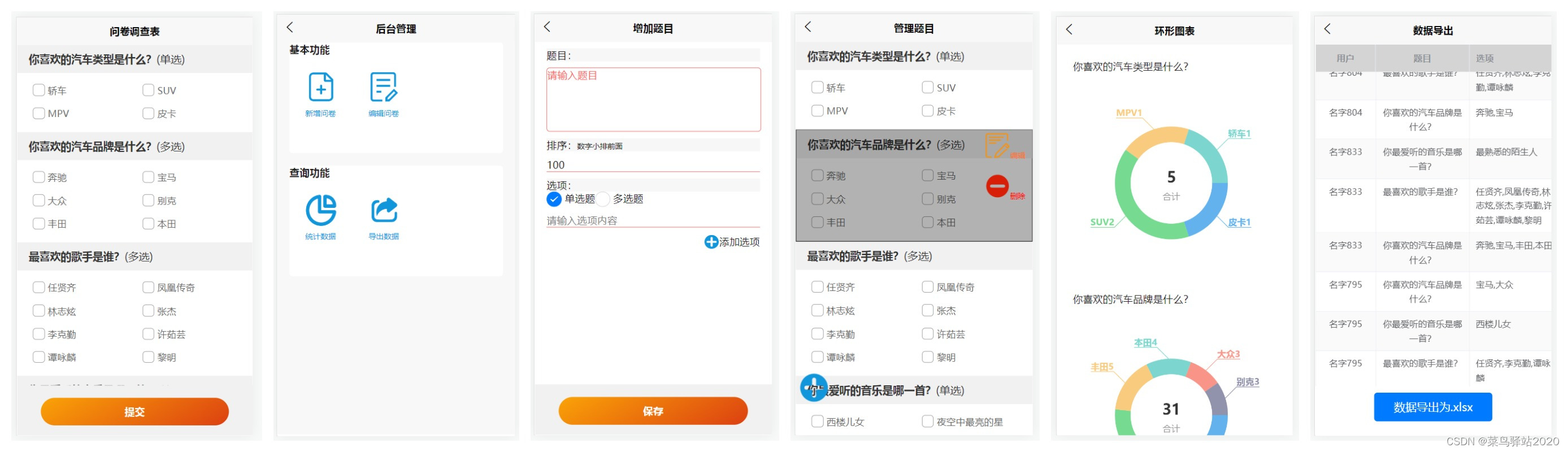This screenshot has width=1568, height=452.
Task: Check 西楼儿女 in the 管理题目 screen
Action: coord(818,421)
